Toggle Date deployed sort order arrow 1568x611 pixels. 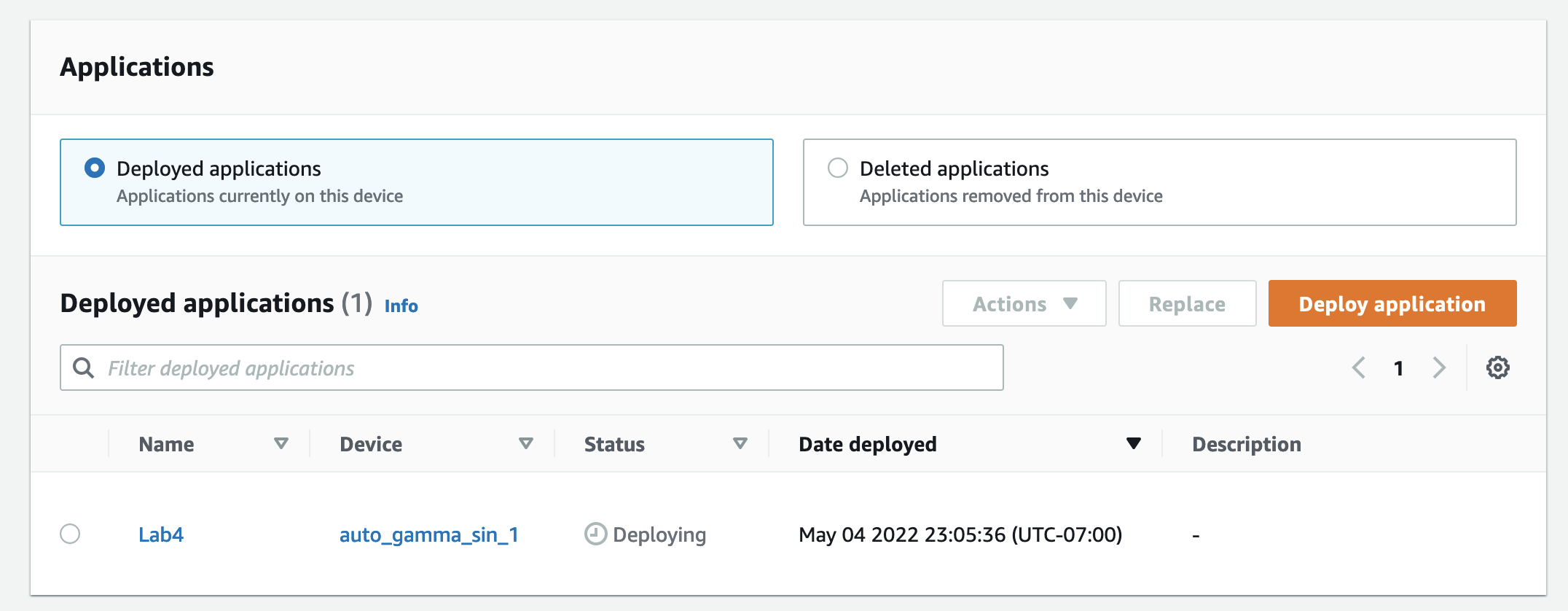(x=1133, y=443)
